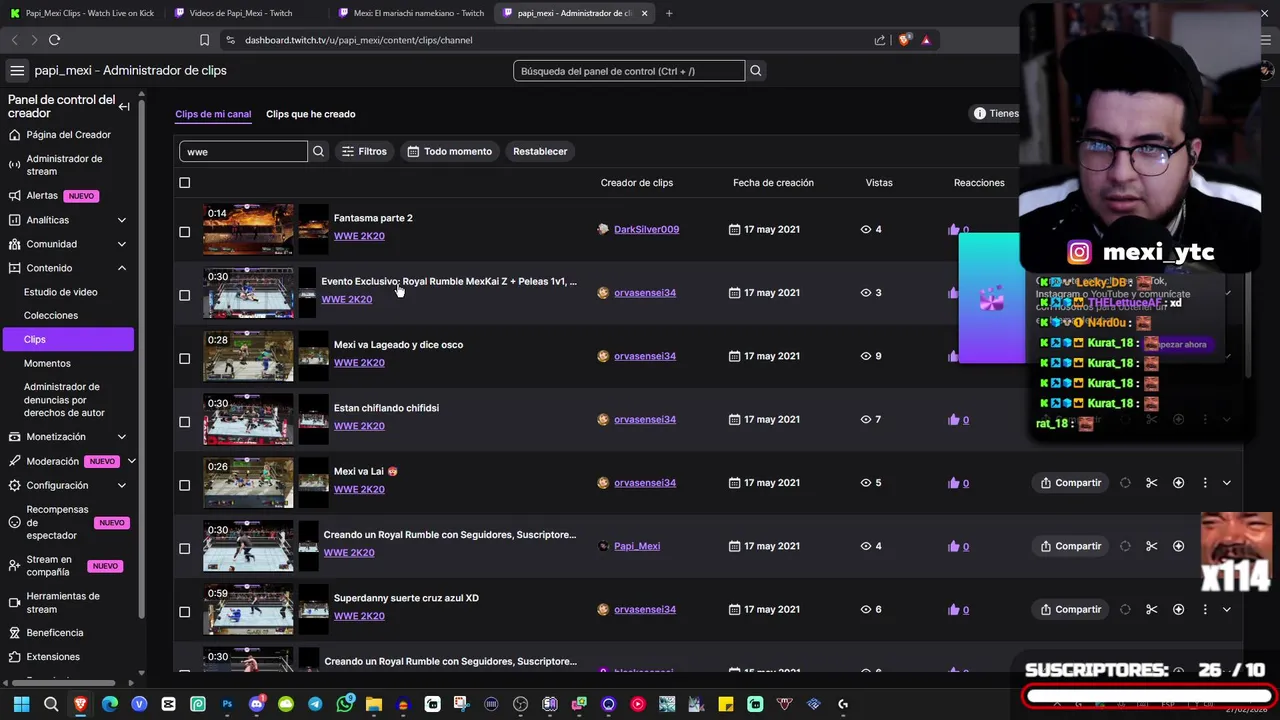Image resolution: width=1280 pixels, height=720 pixels.
Task: Click the star-circle icon in Superdanny row
Action: (1178, 609)
